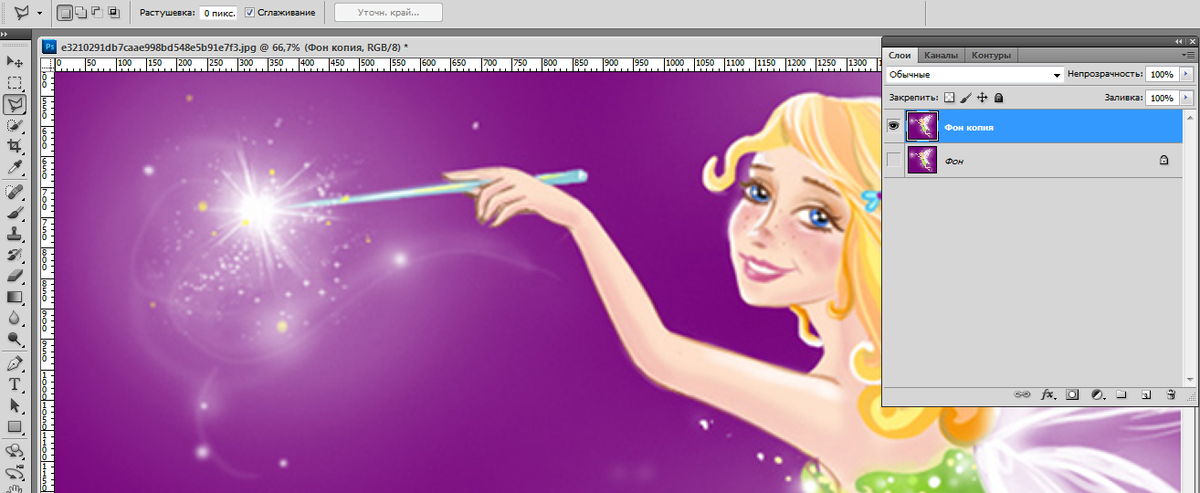Select the Rectangle shape tool

tap(14, 426)
